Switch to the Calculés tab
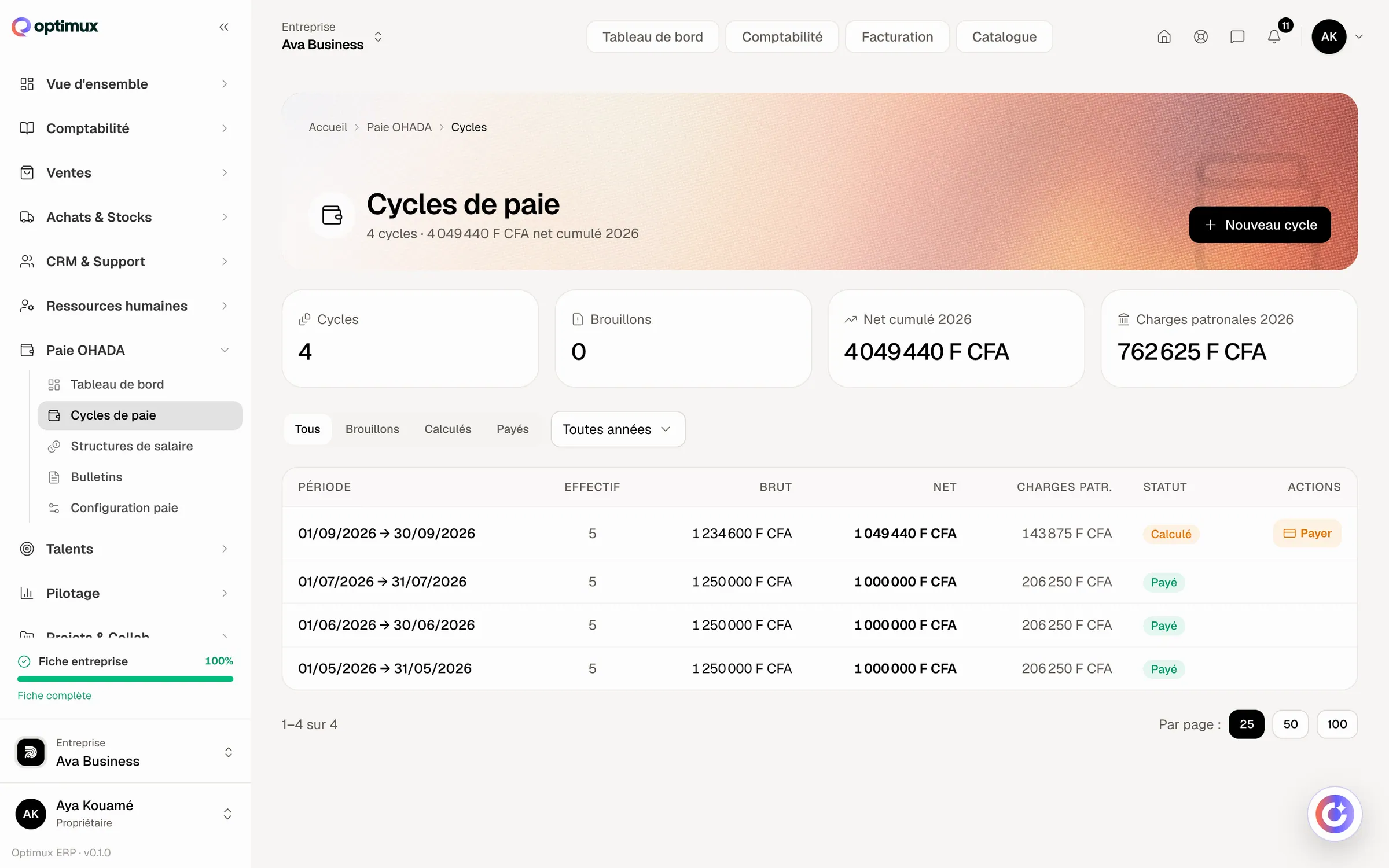This screenshot has width=1389, height=868. tap(448, 429)
